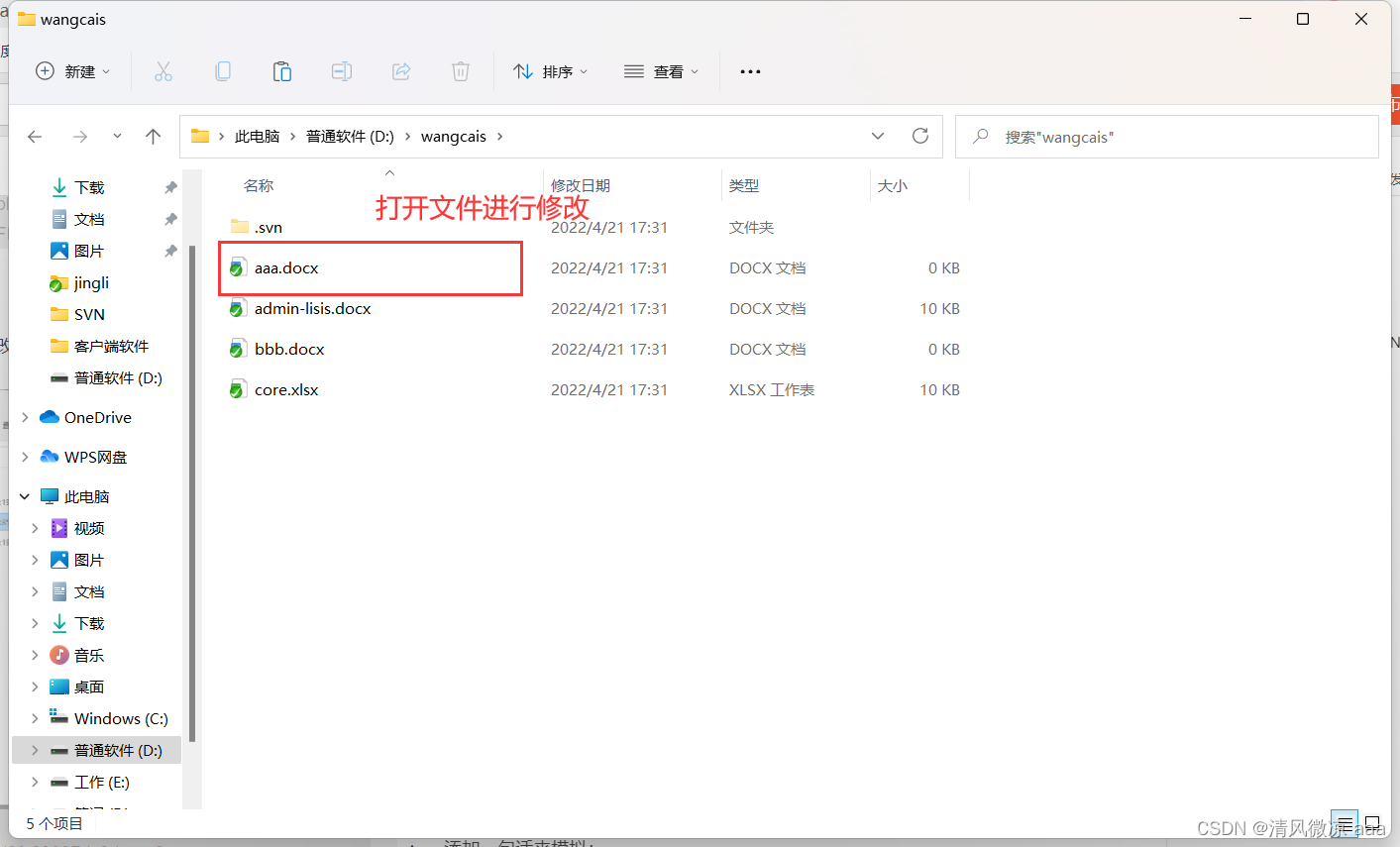Viewport: 1400px width, 847px height.
Task: Expand the 音乐 tree node
Action: click(35, 655)
